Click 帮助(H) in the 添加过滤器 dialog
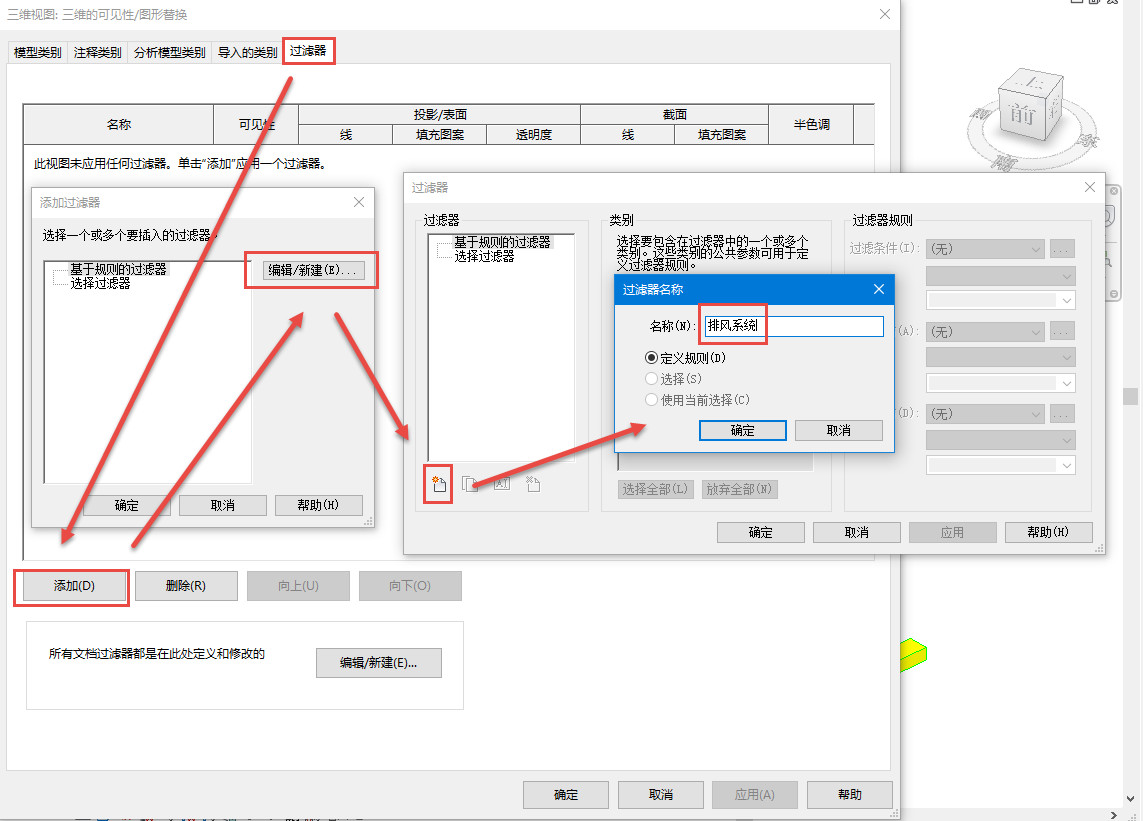The width and height of the screenshot is (1143, 821). 318,505
